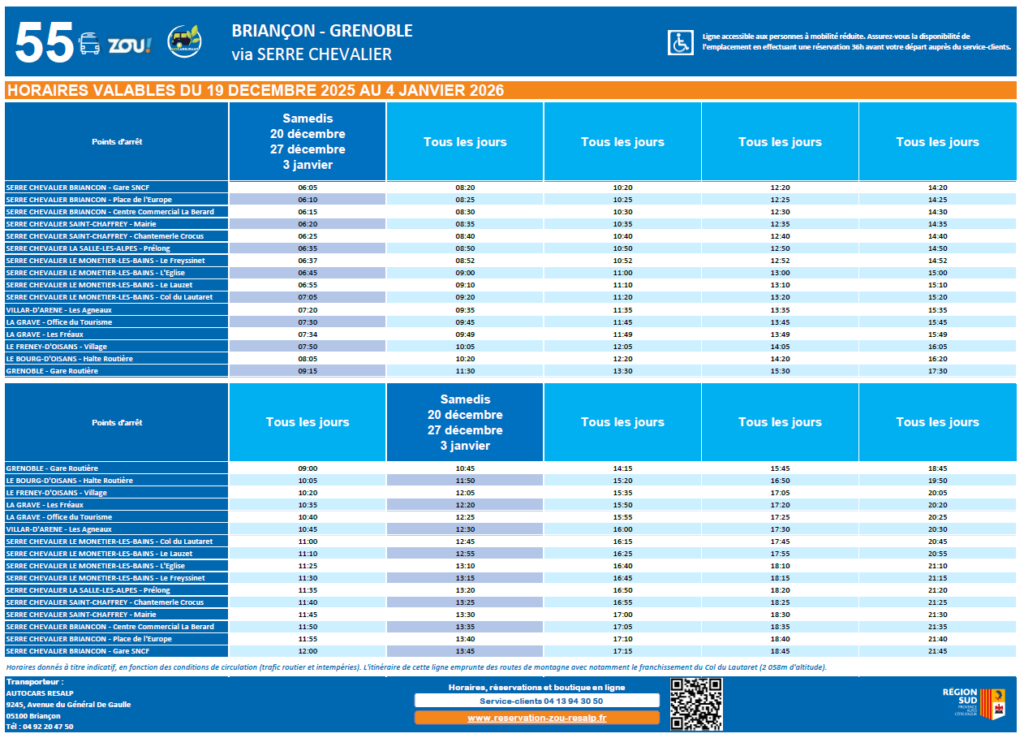Screen dimensions: 1024x738
Task: Click the 06:05 Saturday departure time
Action: (x=307, y=187)
